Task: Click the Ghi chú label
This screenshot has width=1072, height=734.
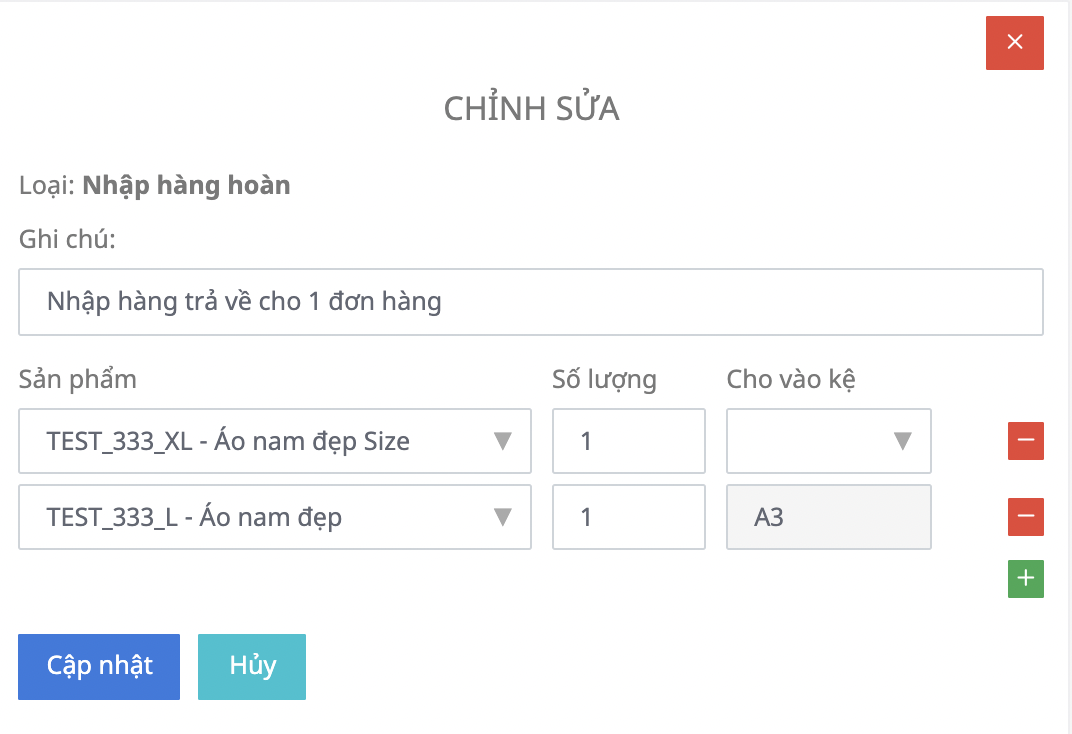Action: [x=67, y=240]
